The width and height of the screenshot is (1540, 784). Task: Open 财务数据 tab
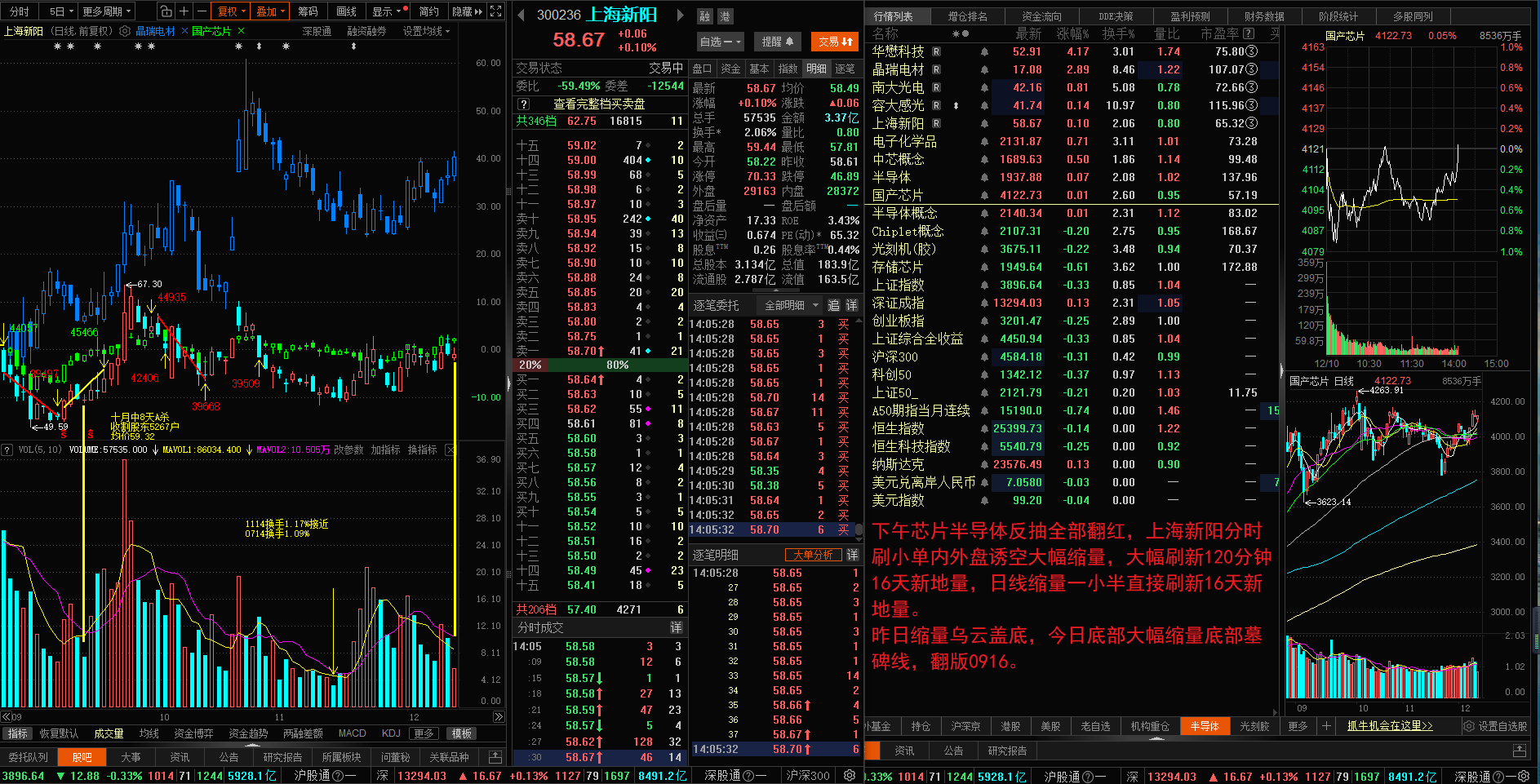tap(1264, 16)
